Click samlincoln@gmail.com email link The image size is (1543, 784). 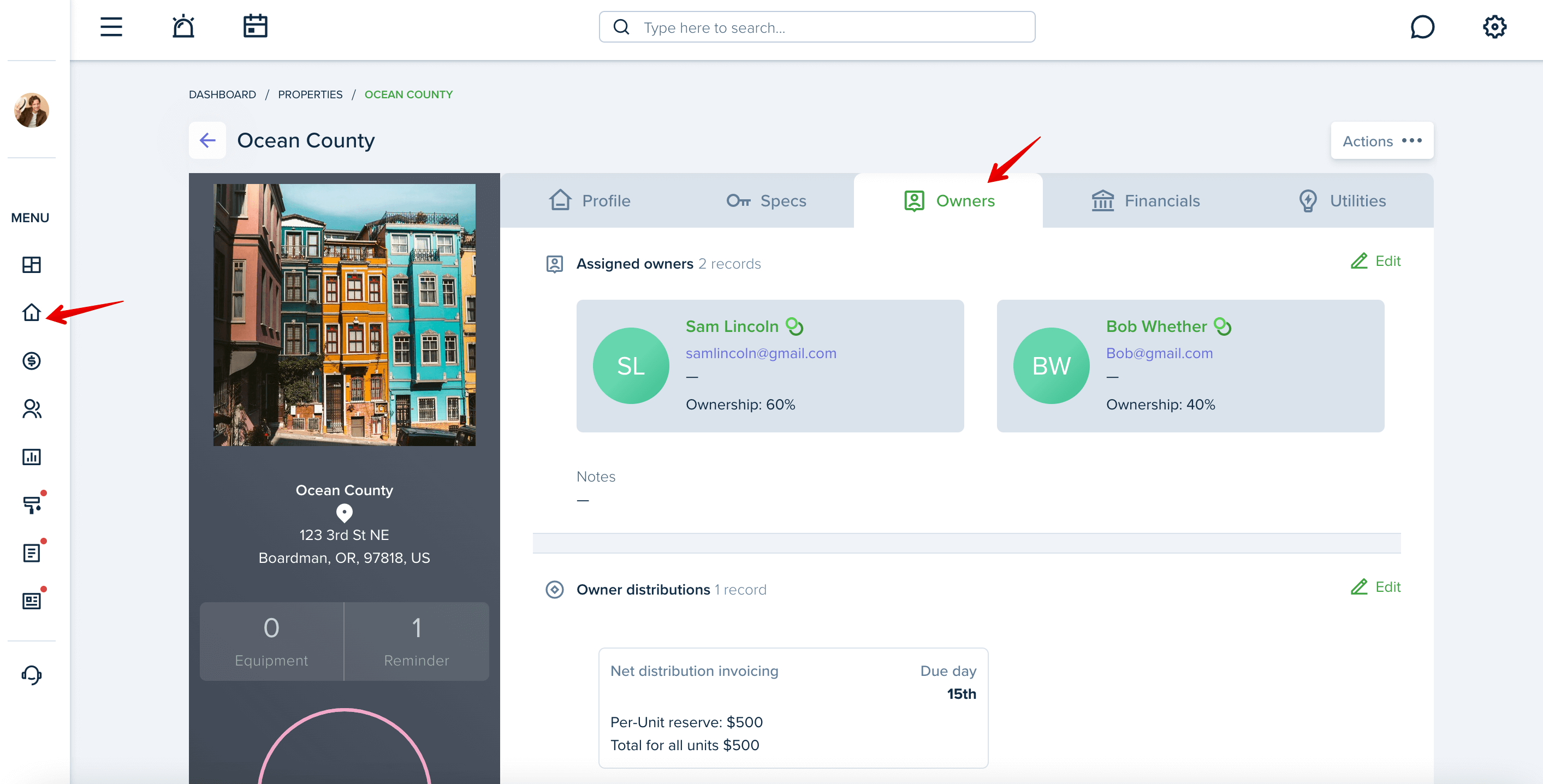(761, 353)
